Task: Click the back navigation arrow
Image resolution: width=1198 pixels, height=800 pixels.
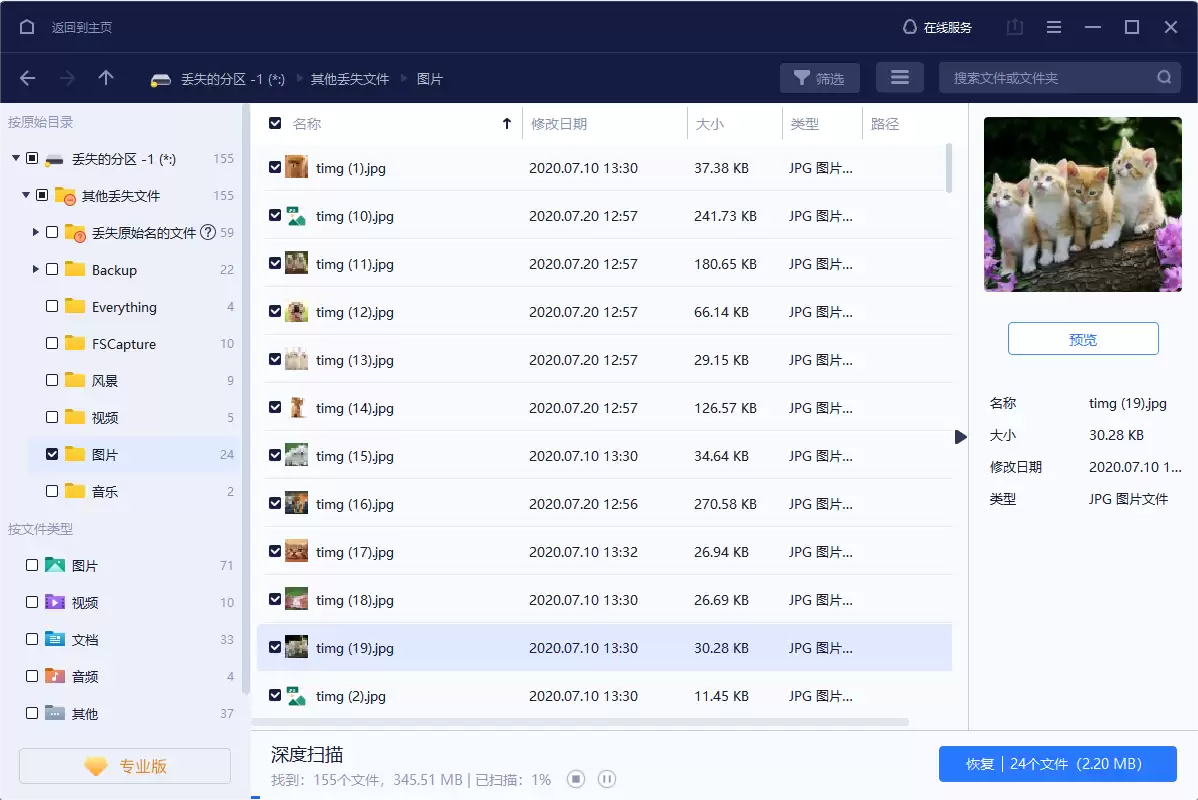Action: pos(27,78)
